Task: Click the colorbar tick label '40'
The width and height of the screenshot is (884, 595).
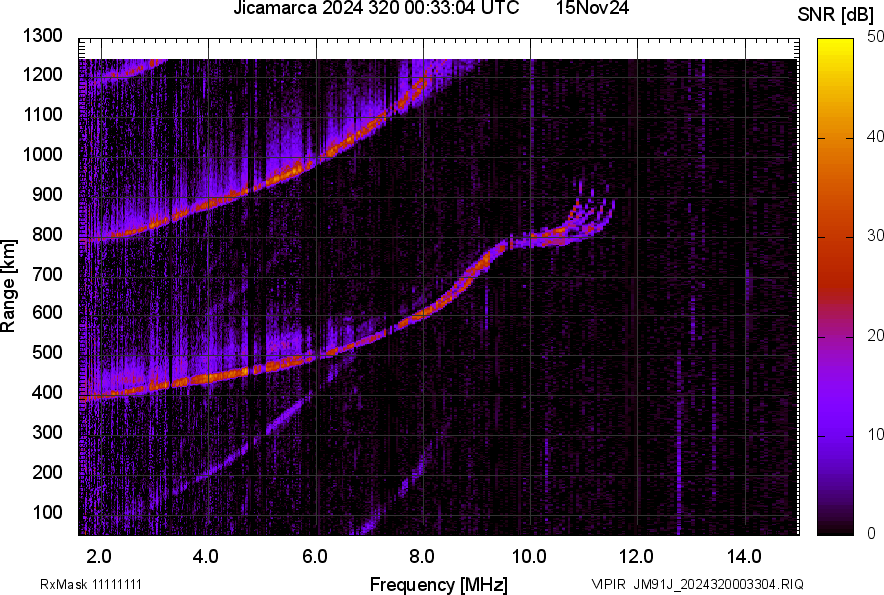Action: coord(874,136)
